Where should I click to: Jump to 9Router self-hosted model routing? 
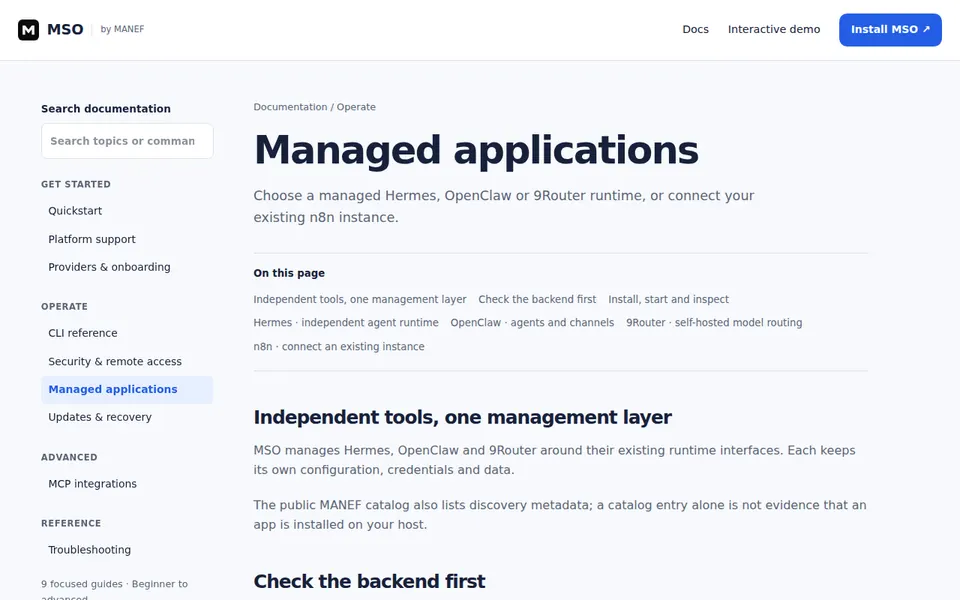click(x=714, y=323)
